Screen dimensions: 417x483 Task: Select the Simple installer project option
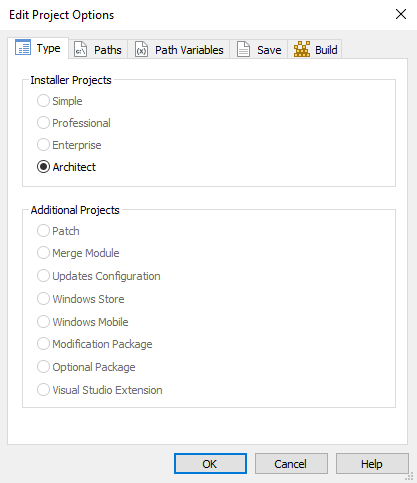pos(60,101)
